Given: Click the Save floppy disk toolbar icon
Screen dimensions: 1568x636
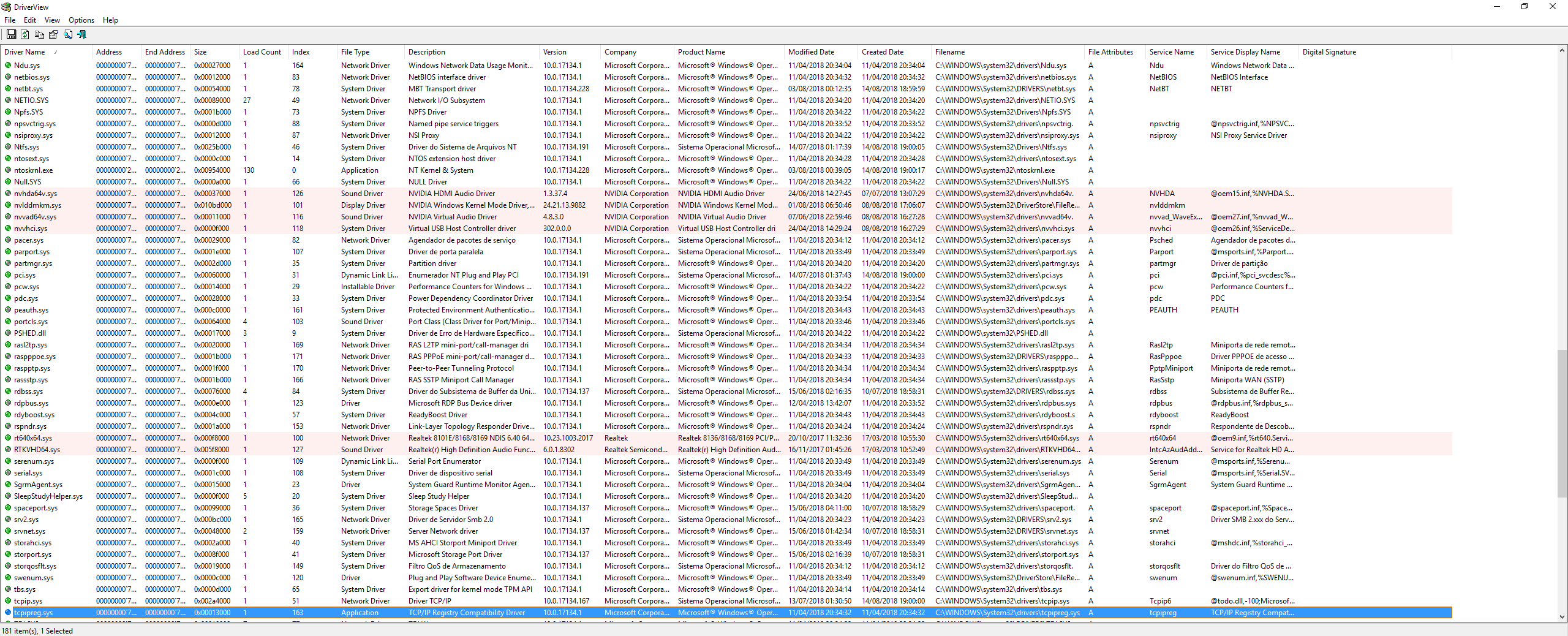Looking at the screenshot, I should [11, 35].
